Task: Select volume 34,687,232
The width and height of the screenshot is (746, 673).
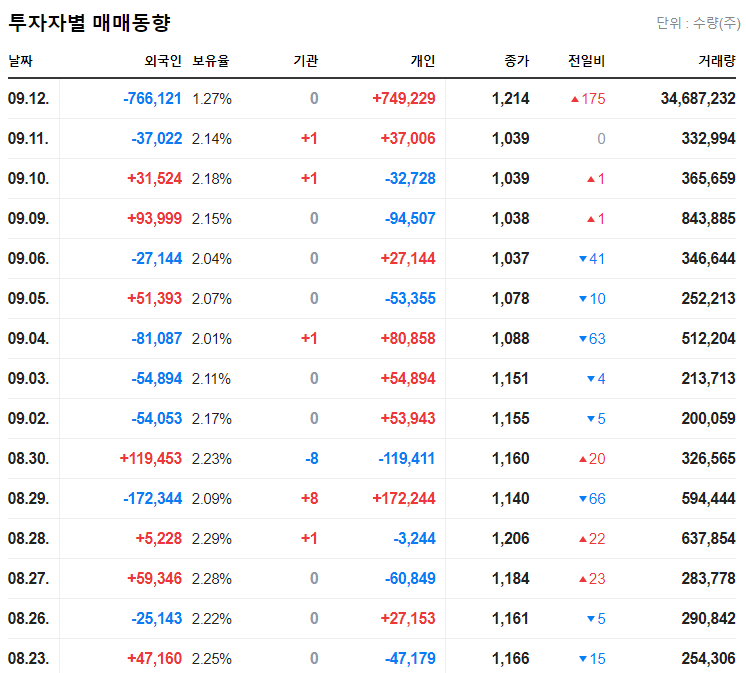Action: (698, 98)
